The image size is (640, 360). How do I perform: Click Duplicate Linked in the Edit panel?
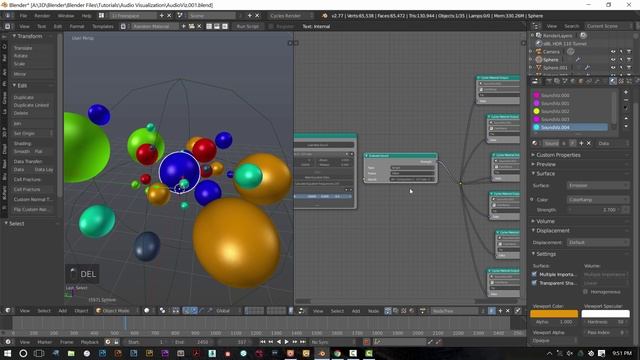pyautogui.click(x=33, y=105)
